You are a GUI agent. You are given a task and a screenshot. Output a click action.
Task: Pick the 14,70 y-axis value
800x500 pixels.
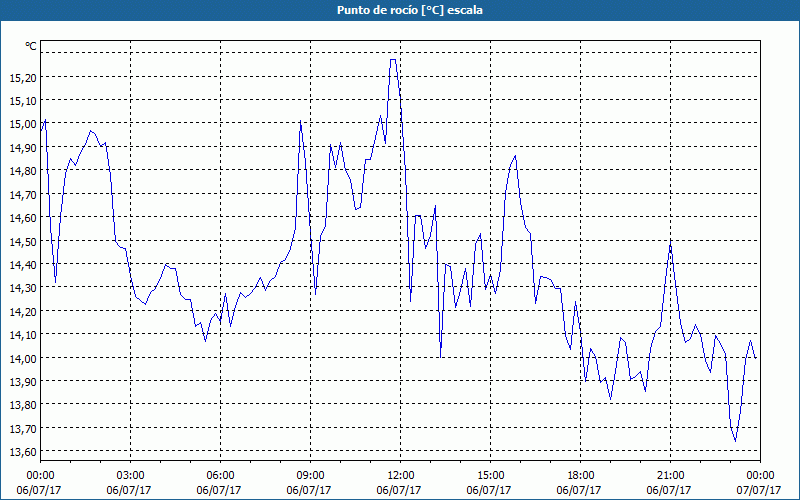[23, 194]
